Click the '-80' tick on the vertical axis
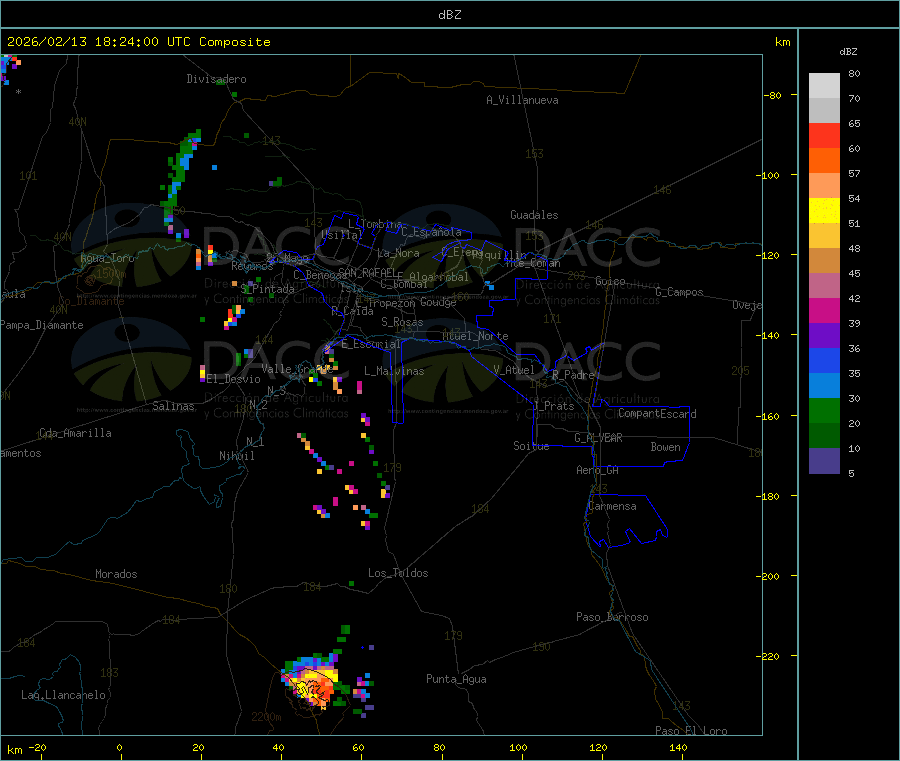Image resolution: width=900 pixels, height=761 pixels. (x=772, y=95)
